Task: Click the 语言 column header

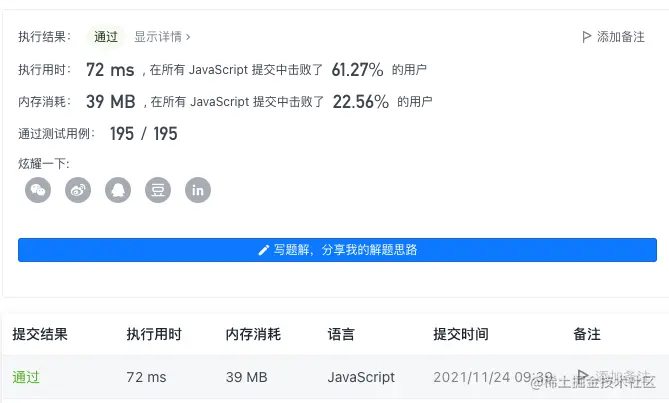Action: (x=341, y=334)
